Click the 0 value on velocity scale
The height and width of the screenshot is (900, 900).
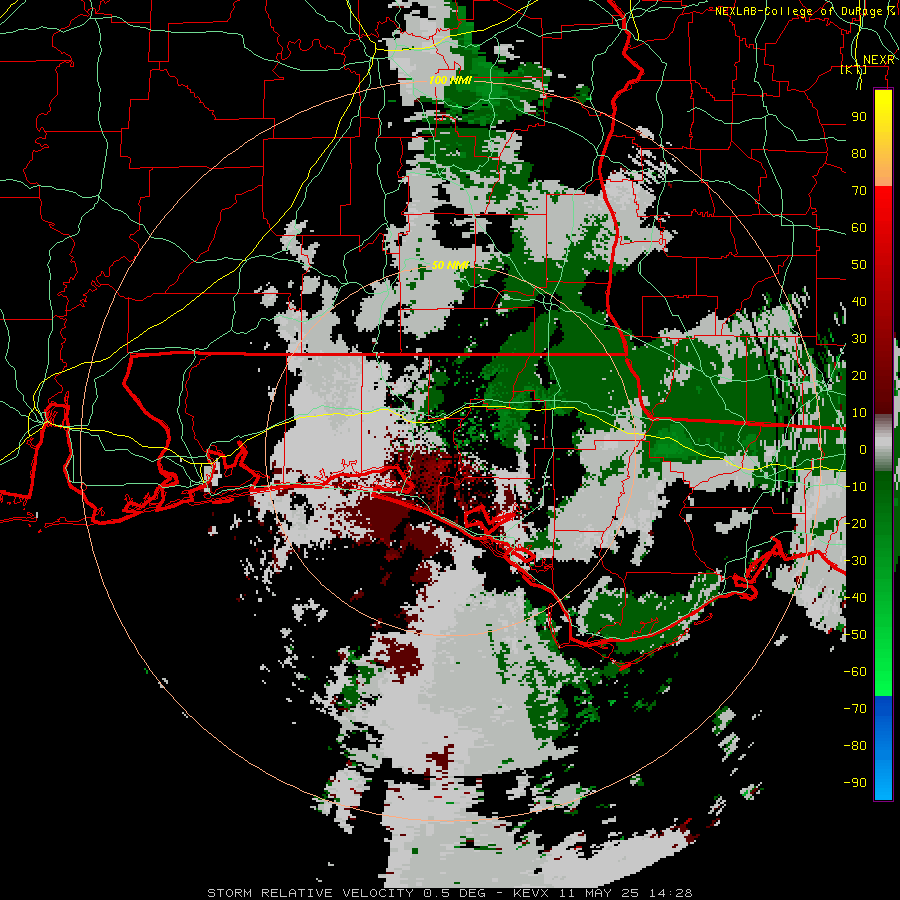863,449
